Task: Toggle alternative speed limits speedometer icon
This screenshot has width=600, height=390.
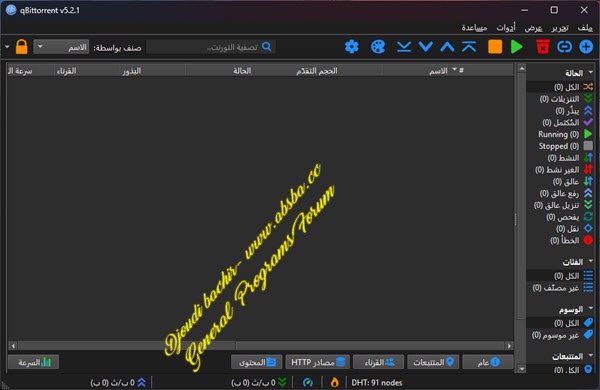Action: pos(308,382)
